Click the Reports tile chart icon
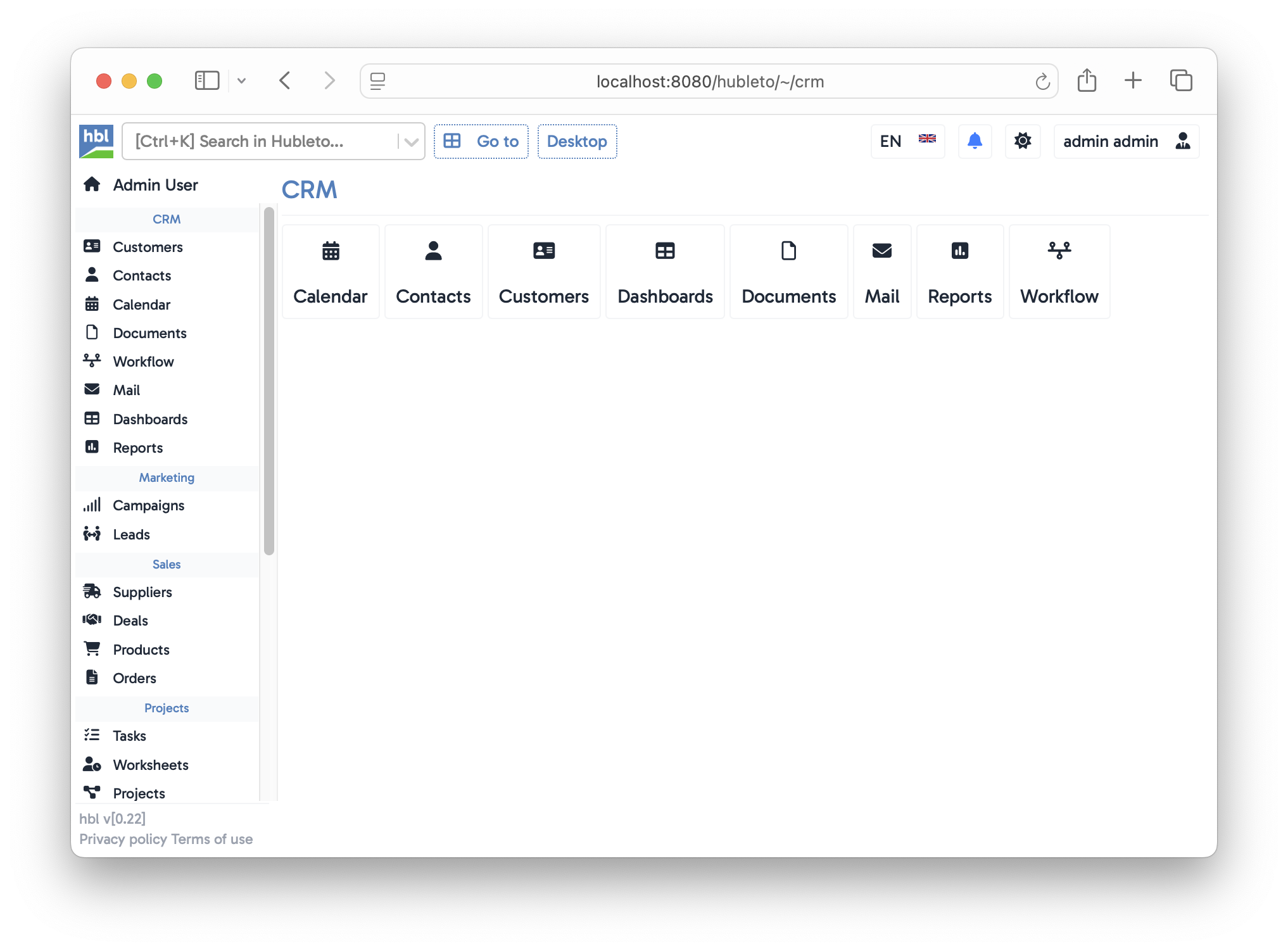 tap(959, 251)
